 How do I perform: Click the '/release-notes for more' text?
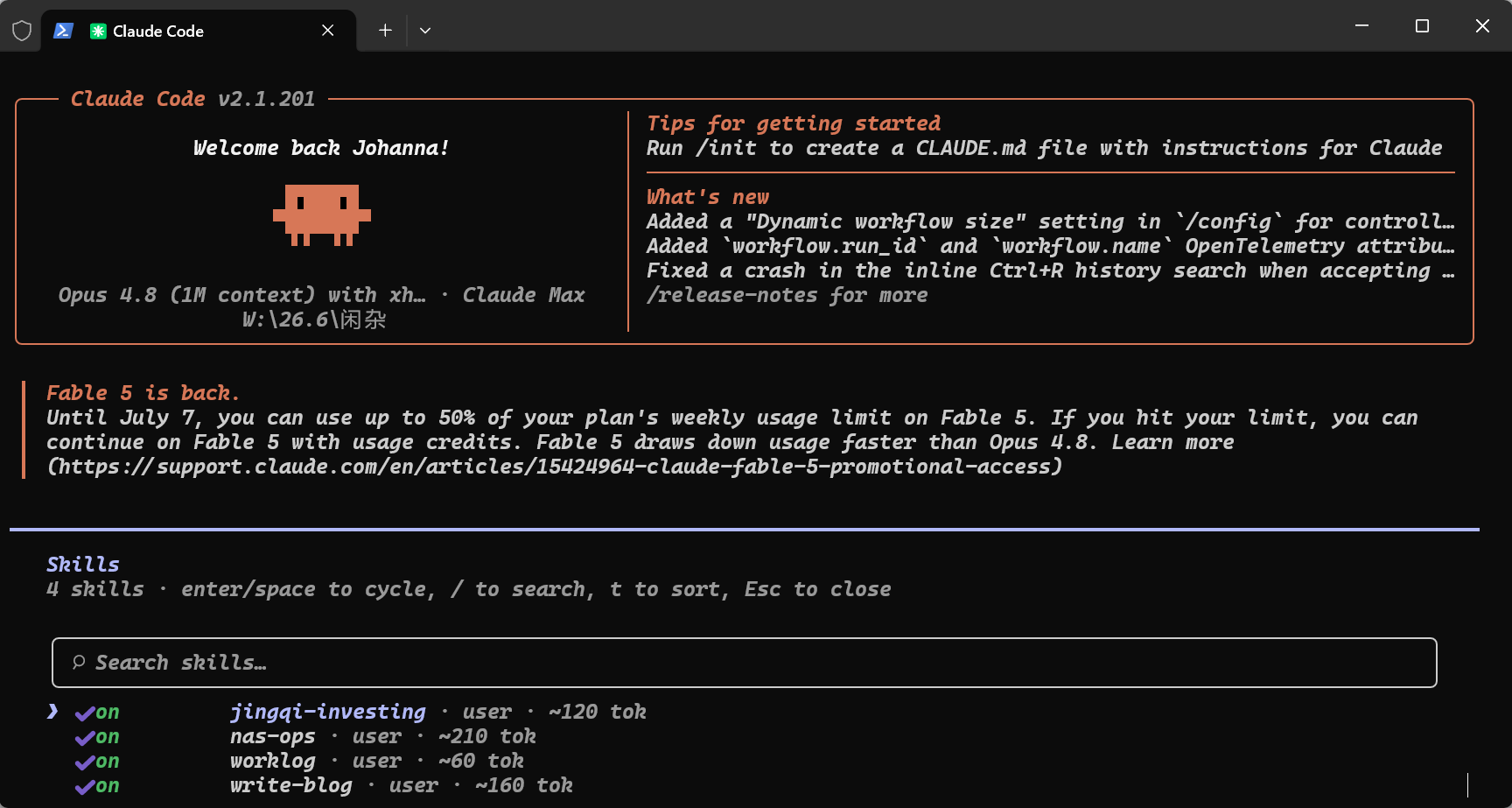click(x=787, y=295)
